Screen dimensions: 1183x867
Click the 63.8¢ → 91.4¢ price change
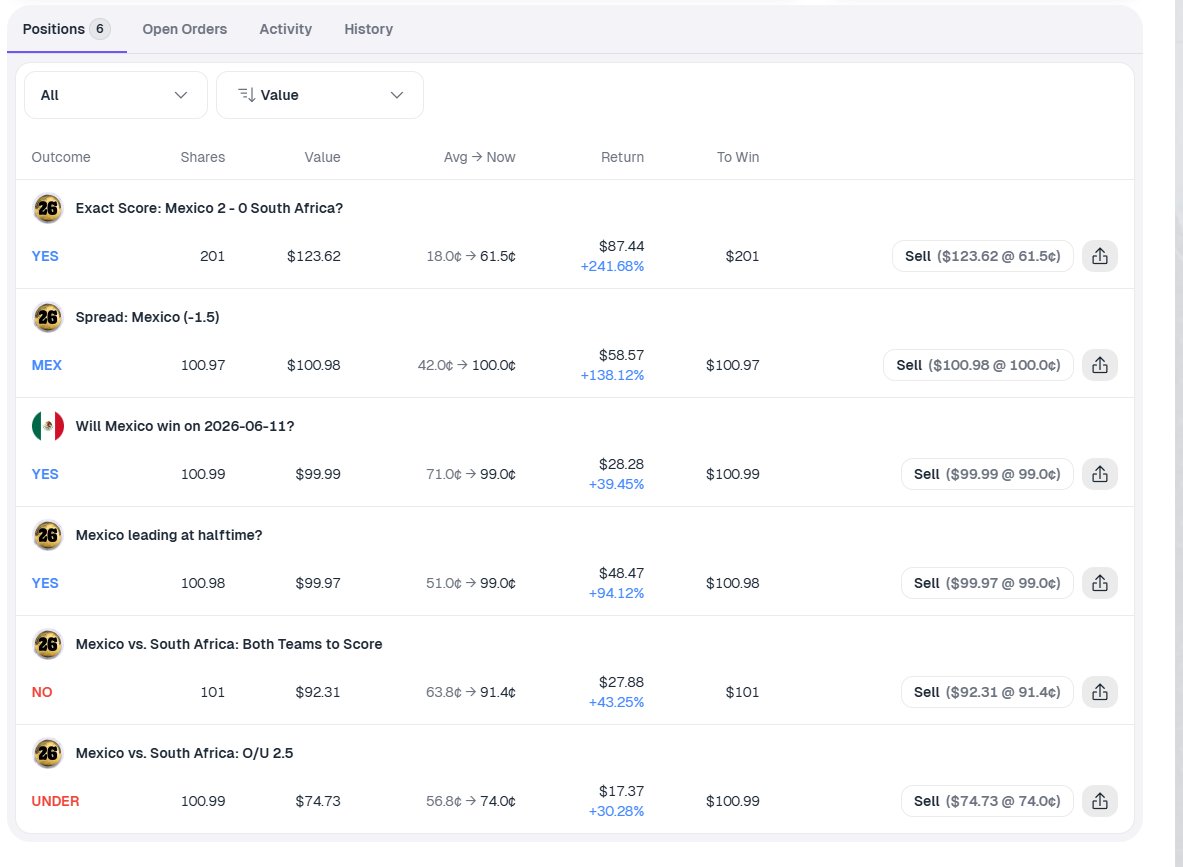tap(471, 692)
